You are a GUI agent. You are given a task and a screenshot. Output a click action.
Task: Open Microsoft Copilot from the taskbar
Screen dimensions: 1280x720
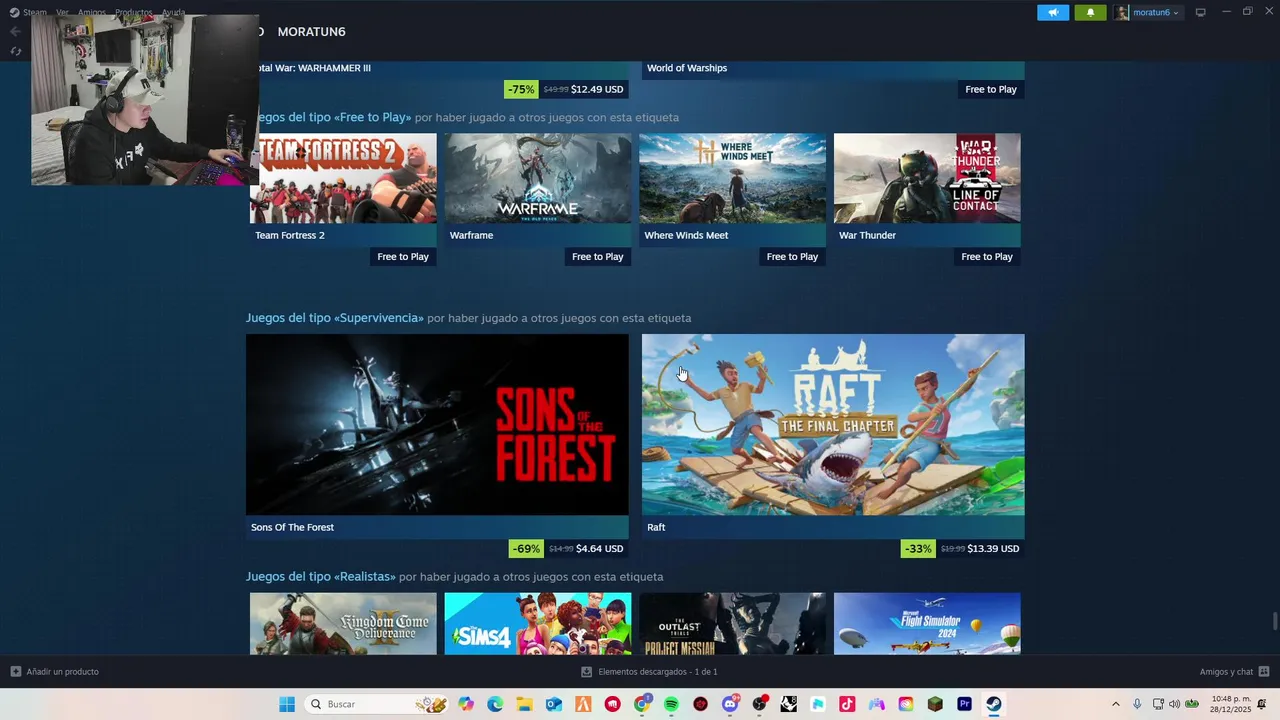coord(466,704)
